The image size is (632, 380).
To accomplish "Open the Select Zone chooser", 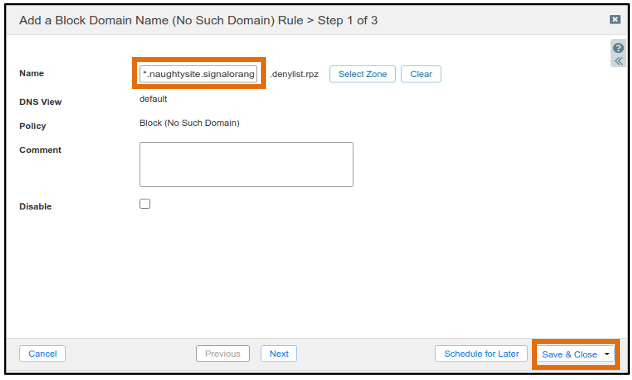I will point(362,74).
